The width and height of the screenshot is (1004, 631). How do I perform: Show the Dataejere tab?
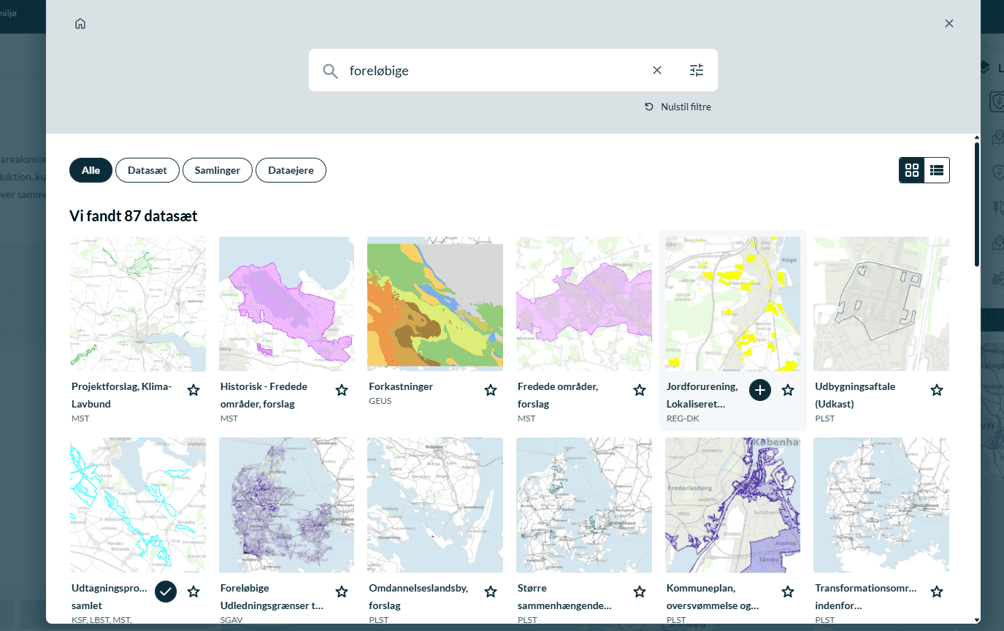(x=291, y=170)
